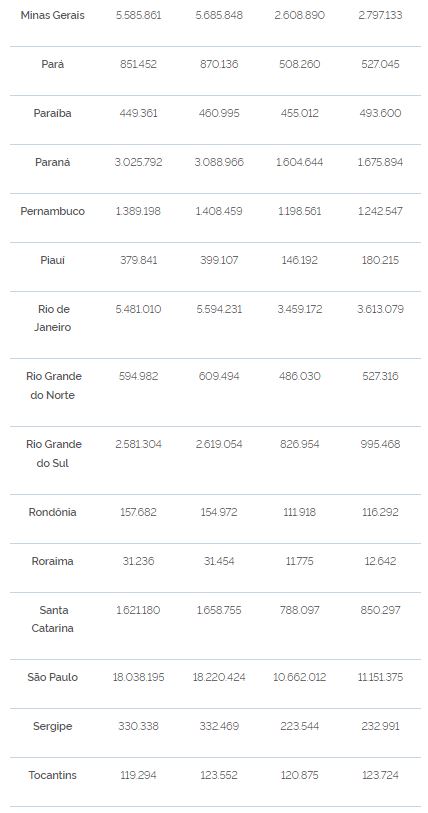428x813 pixels.
Task: Click the Paraíba value 449.361
Action: click(x=138, y=113)
